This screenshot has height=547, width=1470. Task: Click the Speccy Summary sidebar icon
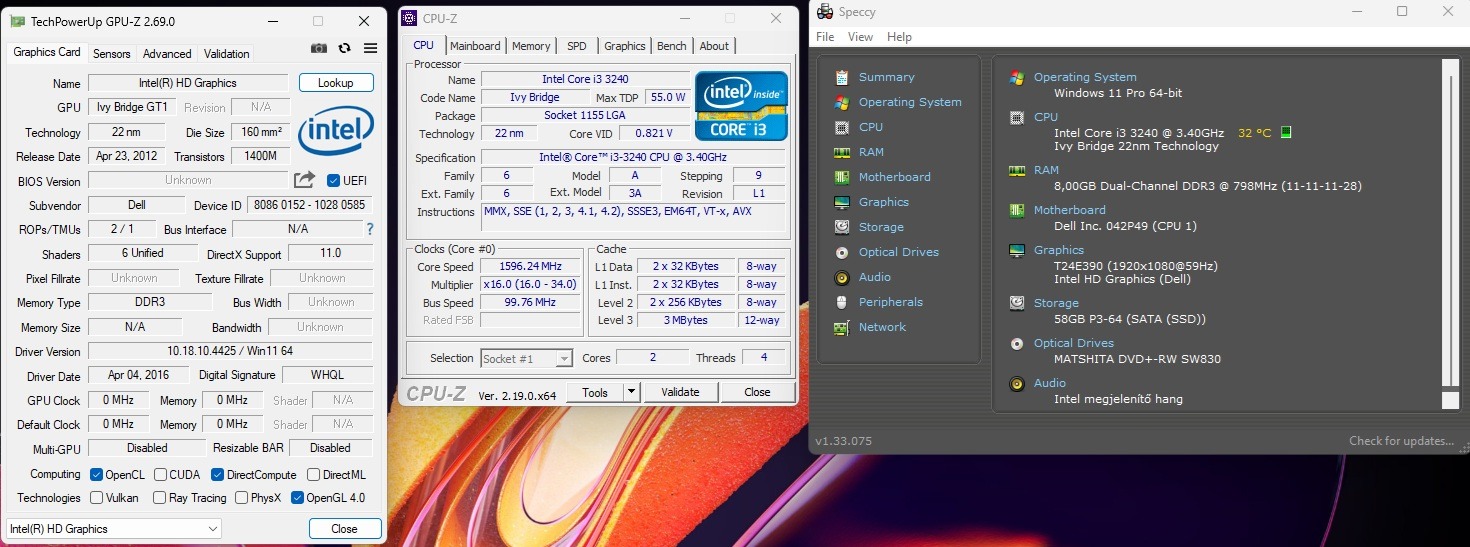click(842, 77)
